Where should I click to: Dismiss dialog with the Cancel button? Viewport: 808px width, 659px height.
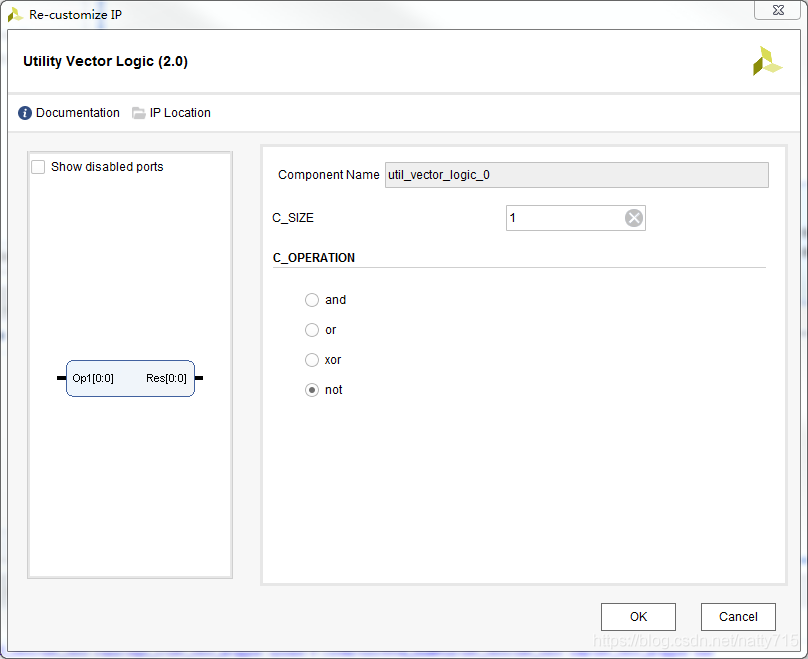(x=738, y=617)
